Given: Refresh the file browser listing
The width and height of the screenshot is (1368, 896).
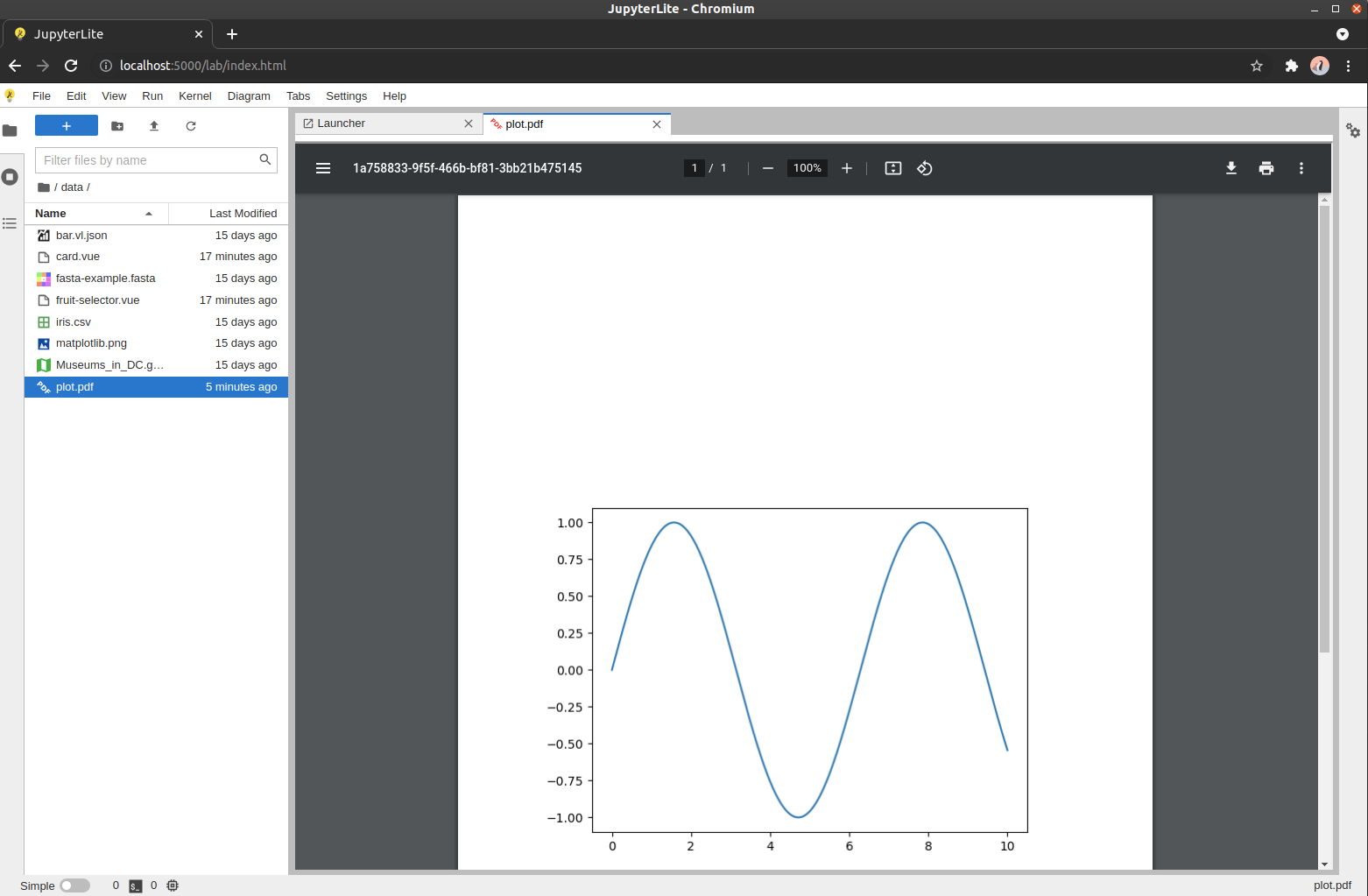Looking at the screenshot, I should pos(191,126).
